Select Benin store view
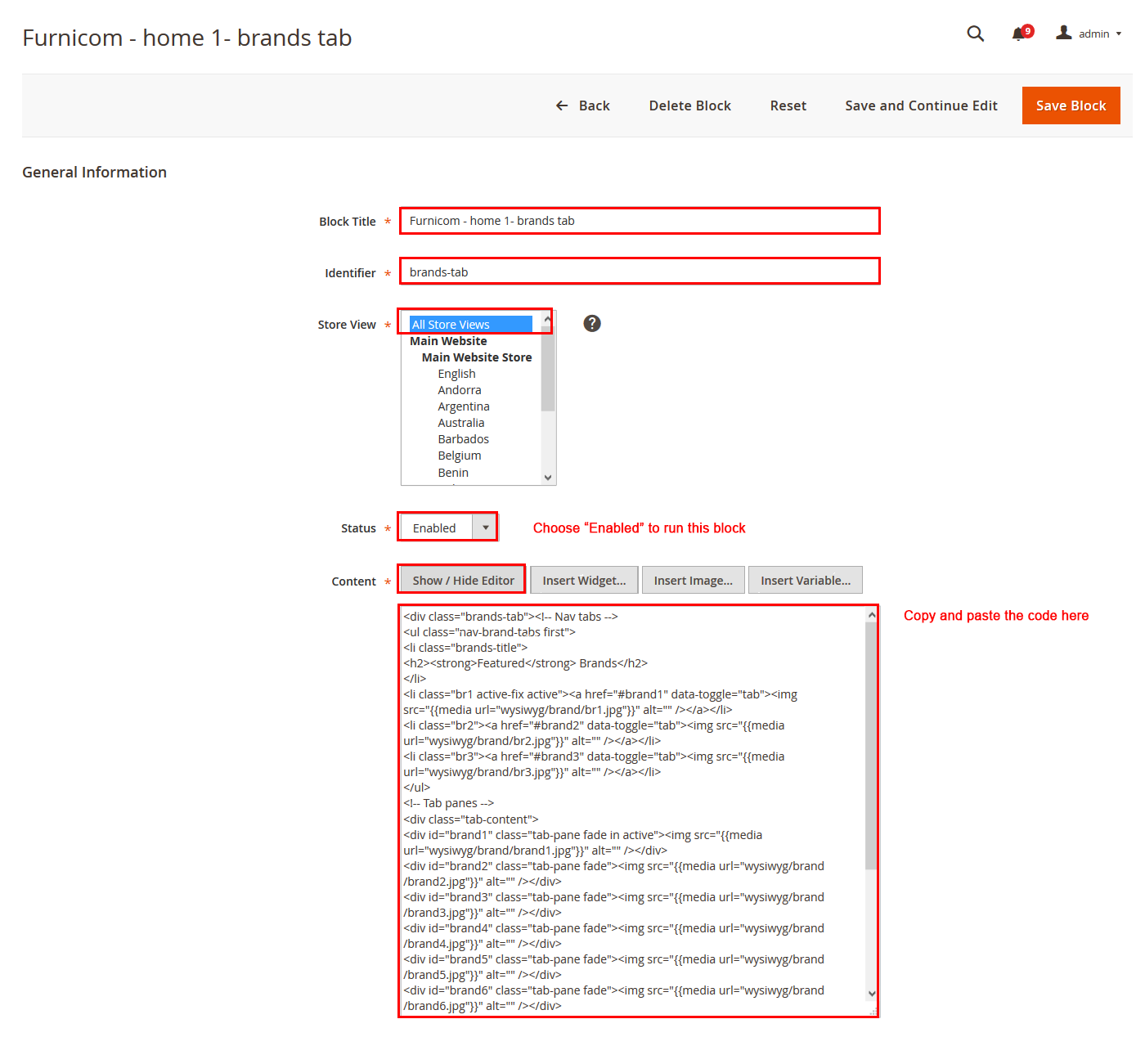This screenshot has height=1064, width=1145. click(x=453, y=473)
